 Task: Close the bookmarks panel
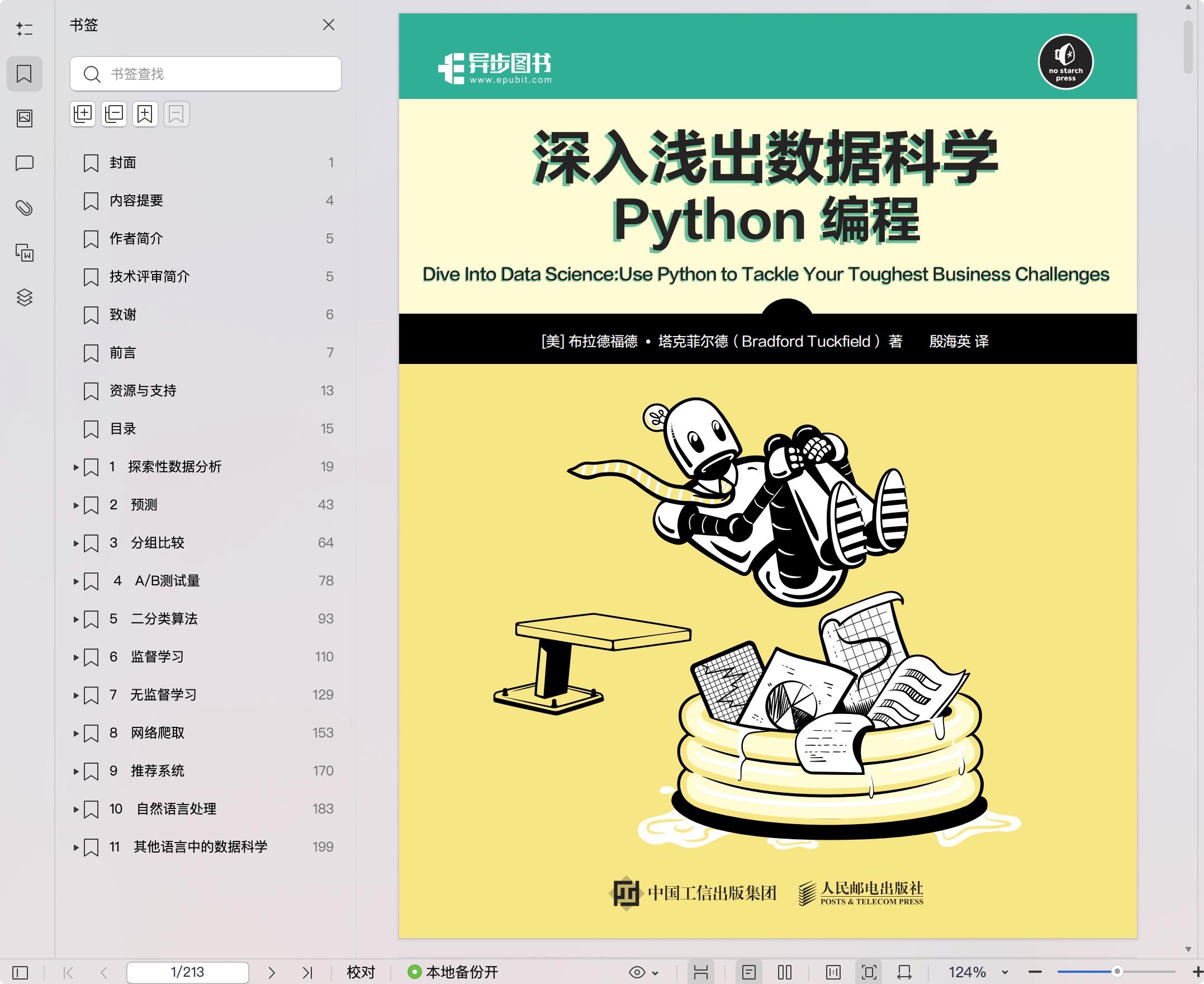(329, 25)
